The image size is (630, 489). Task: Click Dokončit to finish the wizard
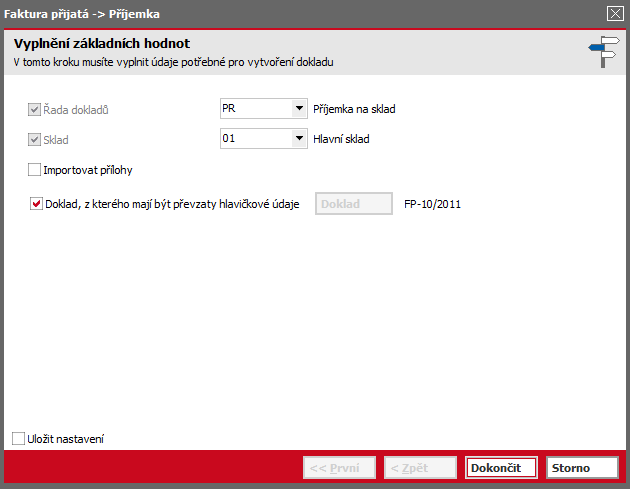pyautogui.click(x=501, y=468)
